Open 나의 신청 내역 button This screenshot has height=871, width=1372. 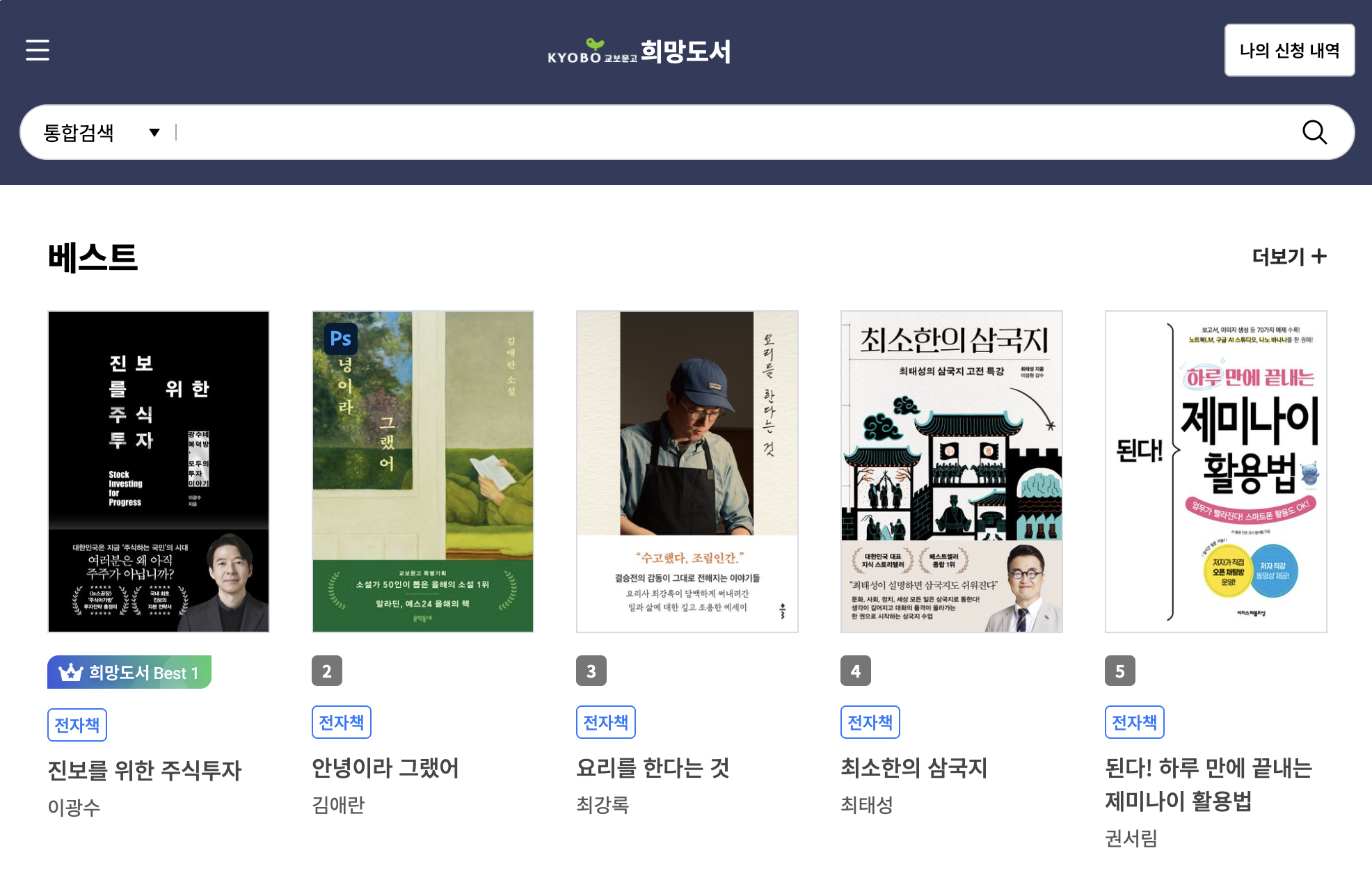pyautogui.click(x=1289, y=50)
